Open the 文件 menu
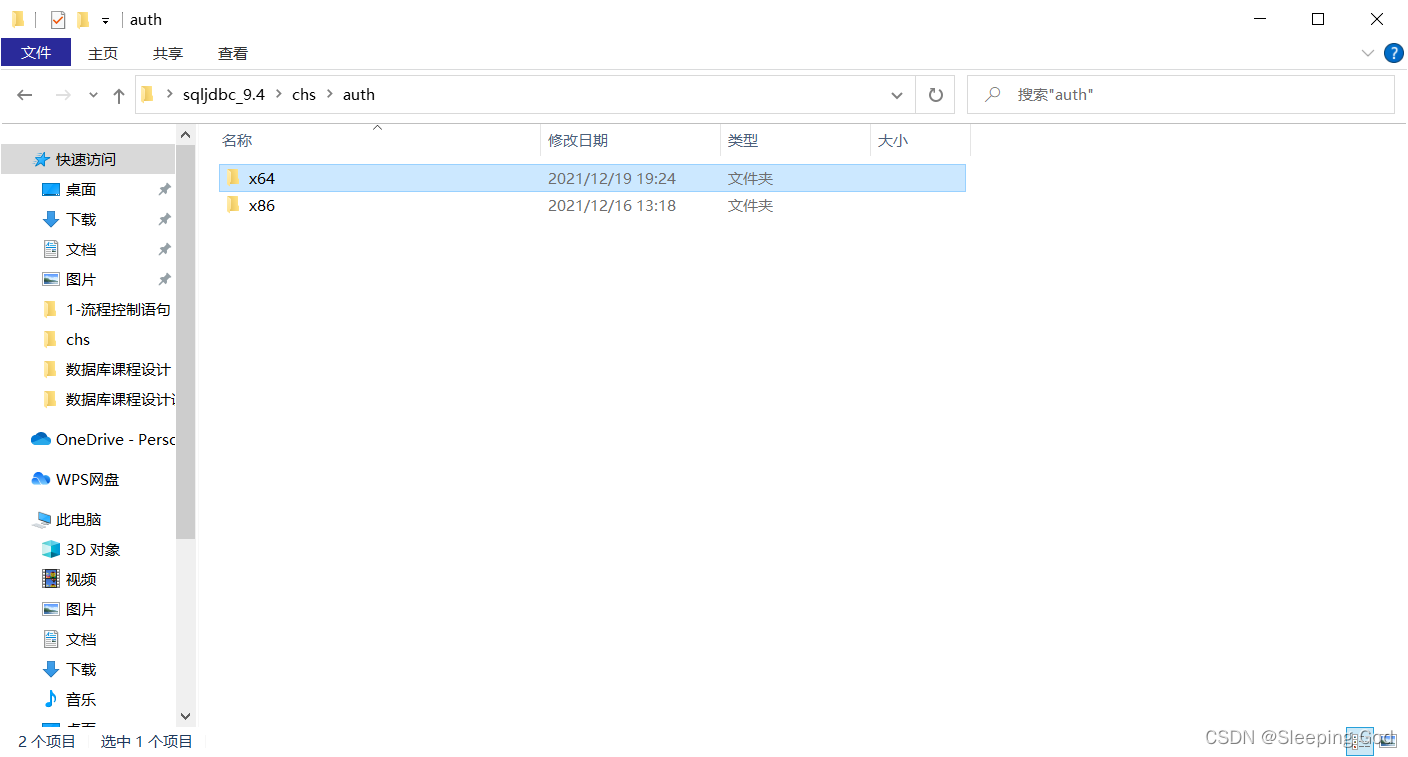Viewport: 1408px width, 757px height. tap(36, 53)
